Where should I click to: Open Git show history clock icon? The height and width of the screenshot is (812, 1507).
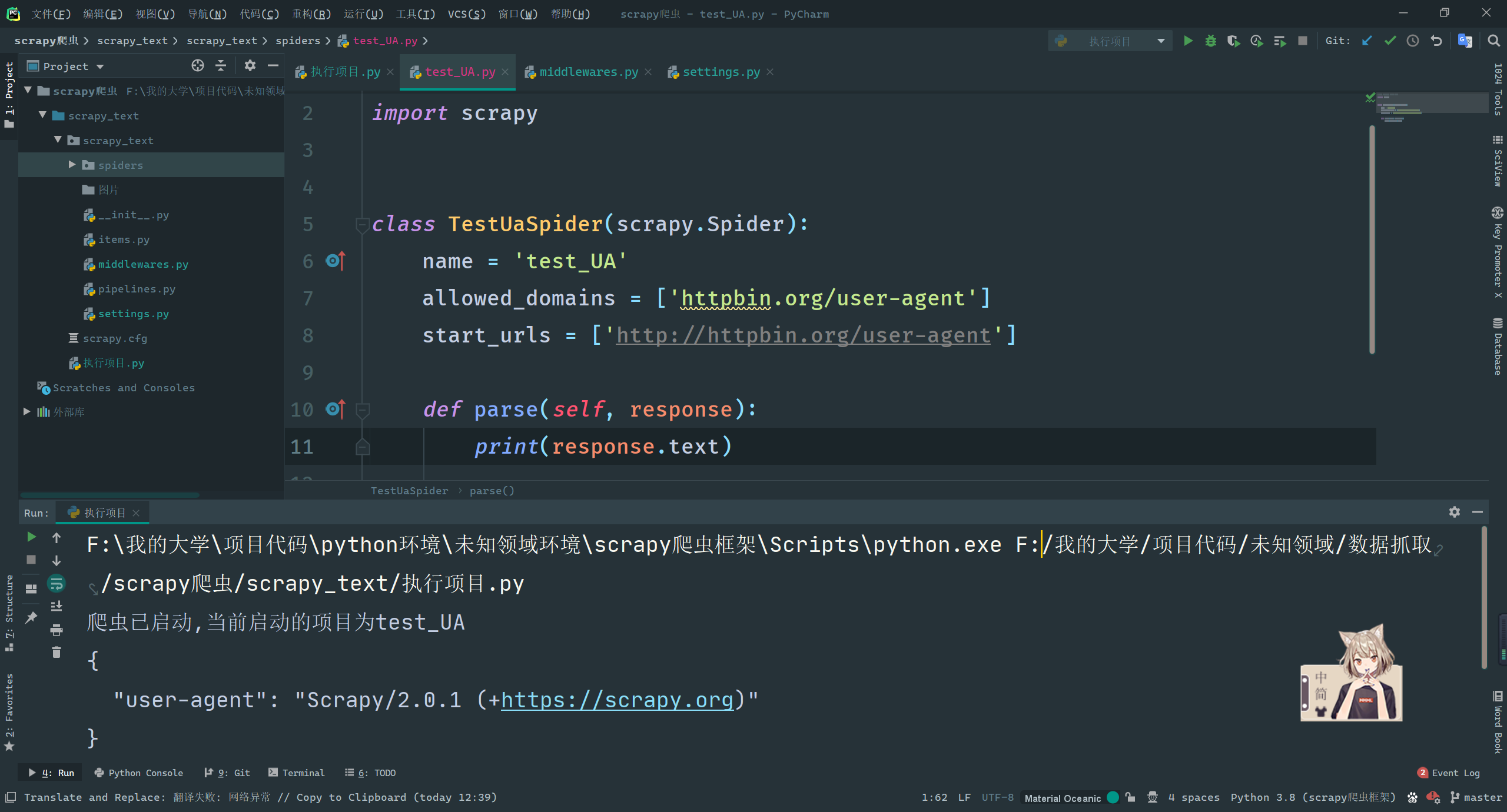pyautogui.click(x=1413, y=41)
